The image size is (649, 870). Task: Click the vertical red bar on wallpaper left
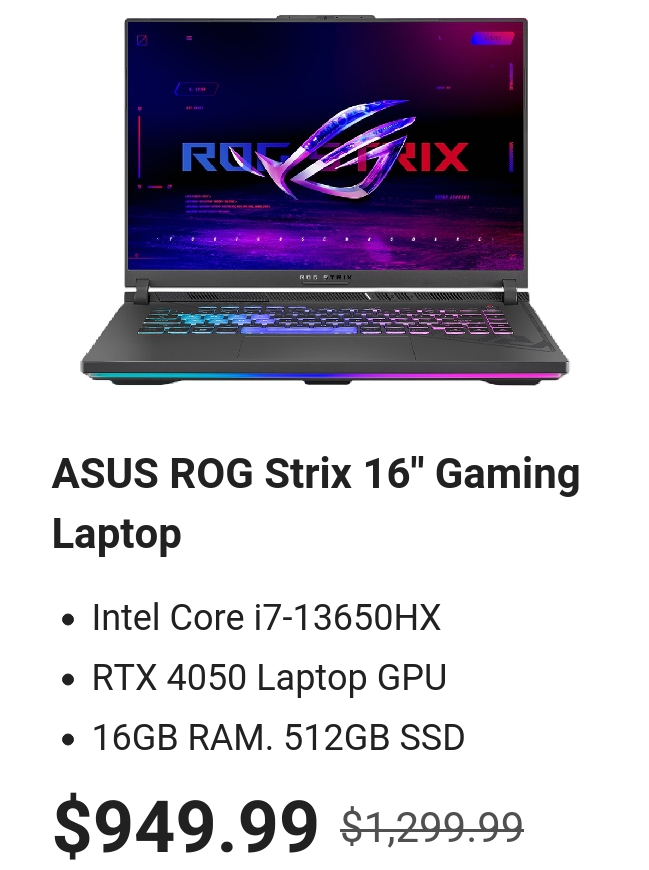pos(139,143)
